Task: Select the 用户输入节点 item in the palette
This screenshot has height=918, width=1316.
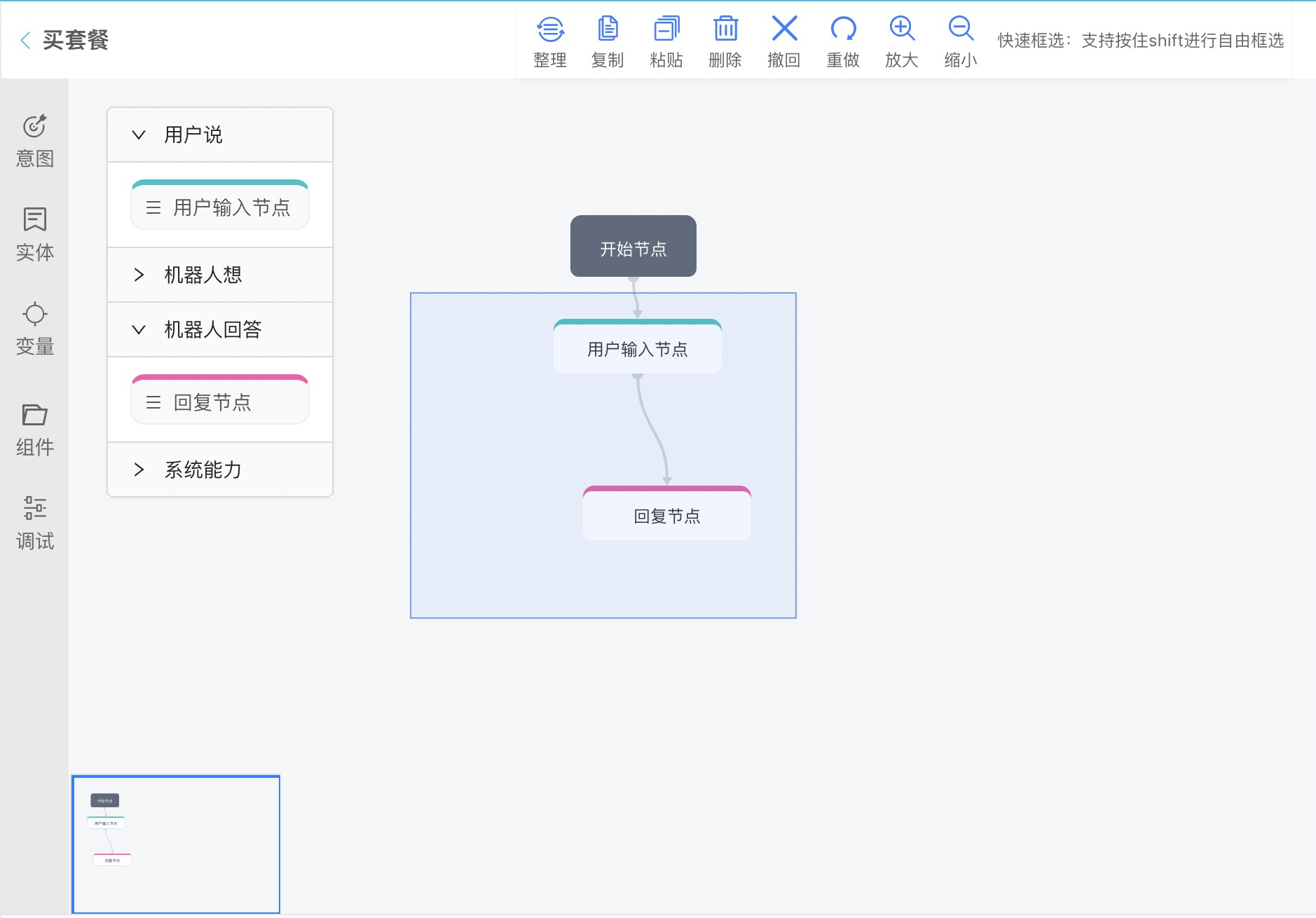Action: point(220,205)
